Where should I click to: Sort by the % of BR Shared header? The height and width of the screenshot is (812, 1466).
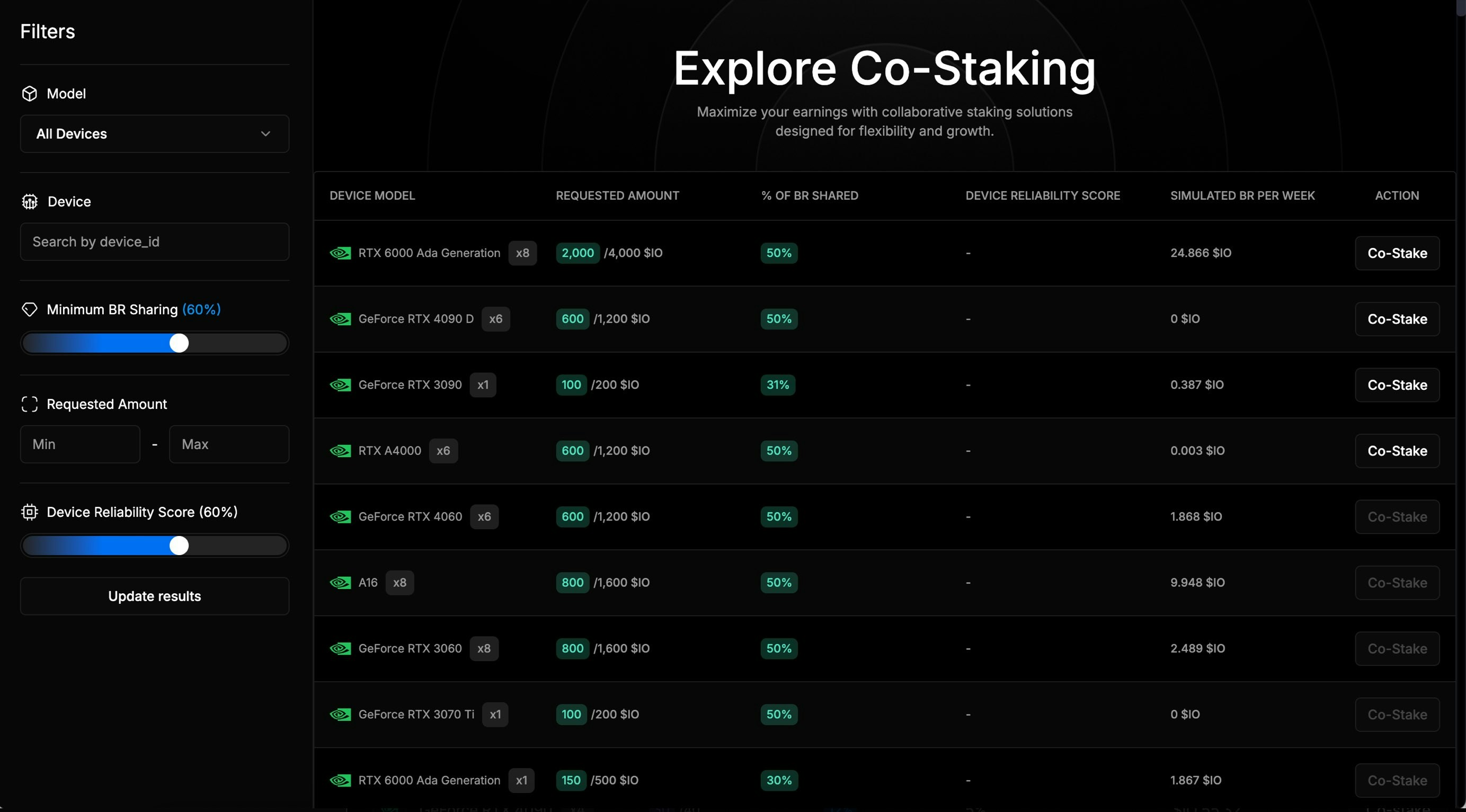pos(810,195)
